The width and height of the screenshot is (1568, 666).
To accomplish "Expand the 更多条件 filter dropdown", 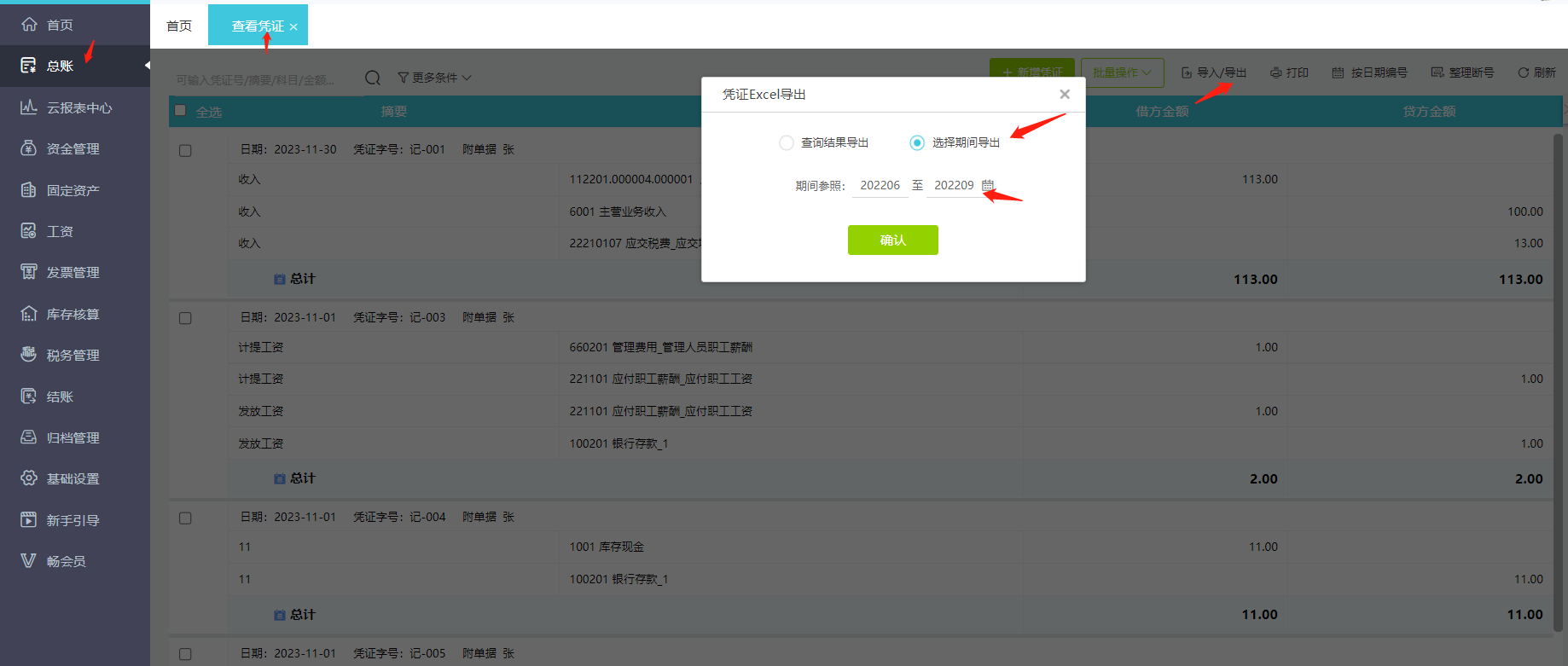I will (x=434, y=78).
